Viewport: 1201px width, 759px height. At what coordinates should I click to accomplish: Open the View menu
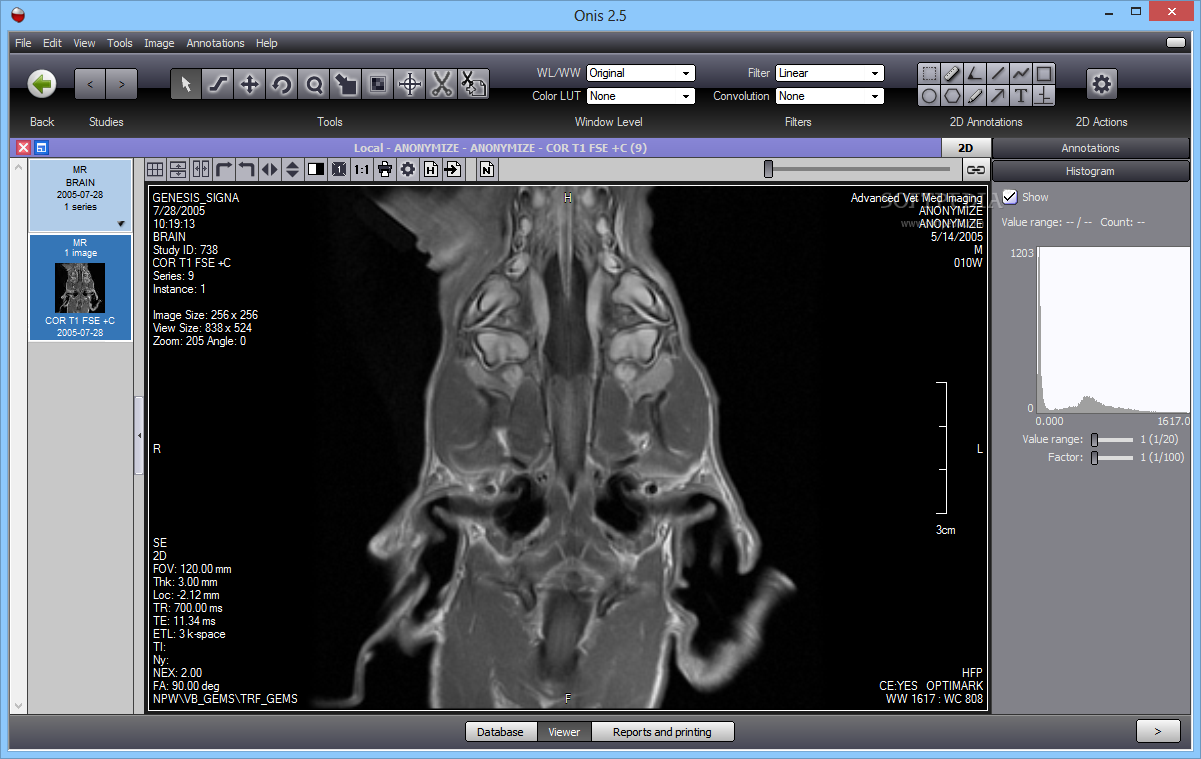tap(84, 43)
